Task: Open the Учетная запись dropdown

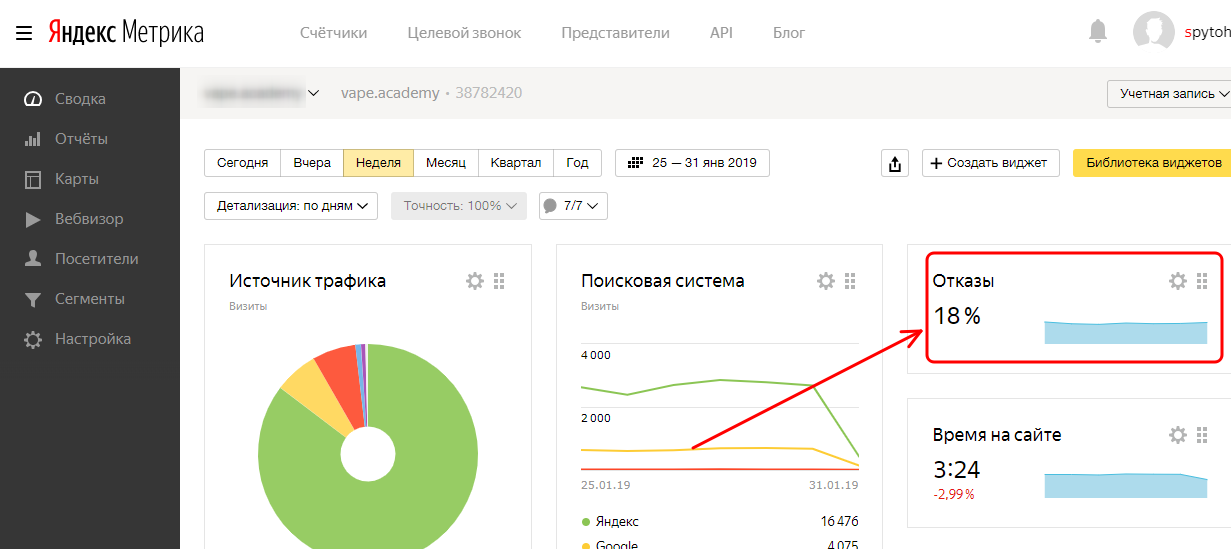Action: coord(1168,93)
